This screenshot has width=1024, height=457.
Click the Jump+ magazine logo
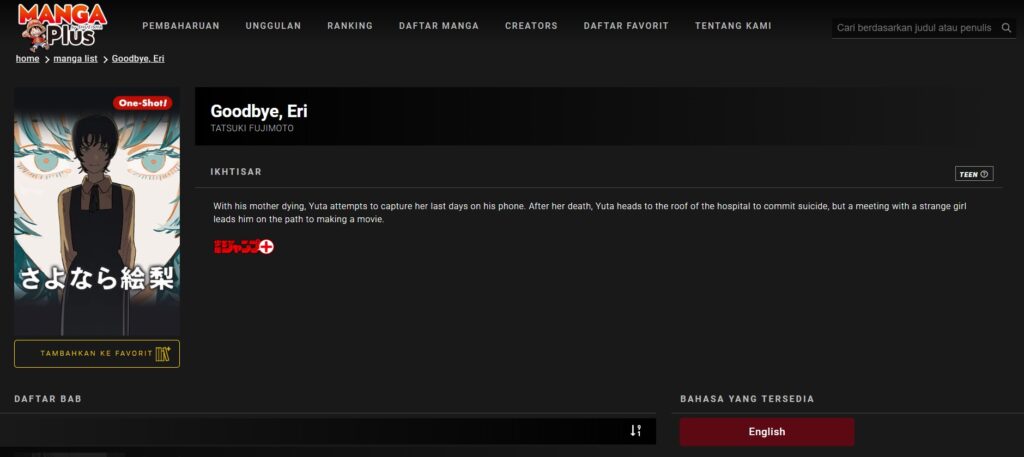tap(243, 246)
